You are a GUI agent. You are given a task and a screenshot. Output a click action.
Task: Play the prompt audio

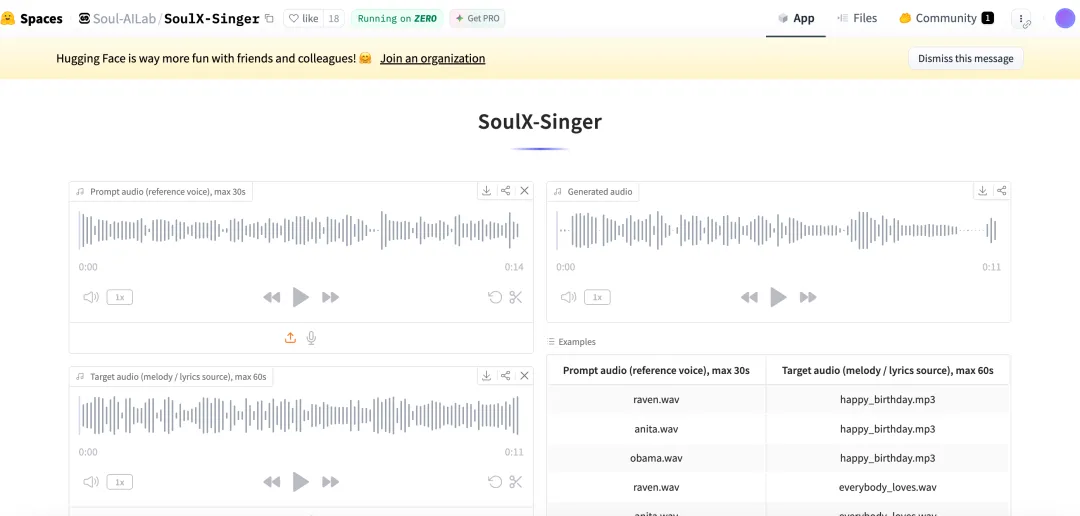coord(301,297)
